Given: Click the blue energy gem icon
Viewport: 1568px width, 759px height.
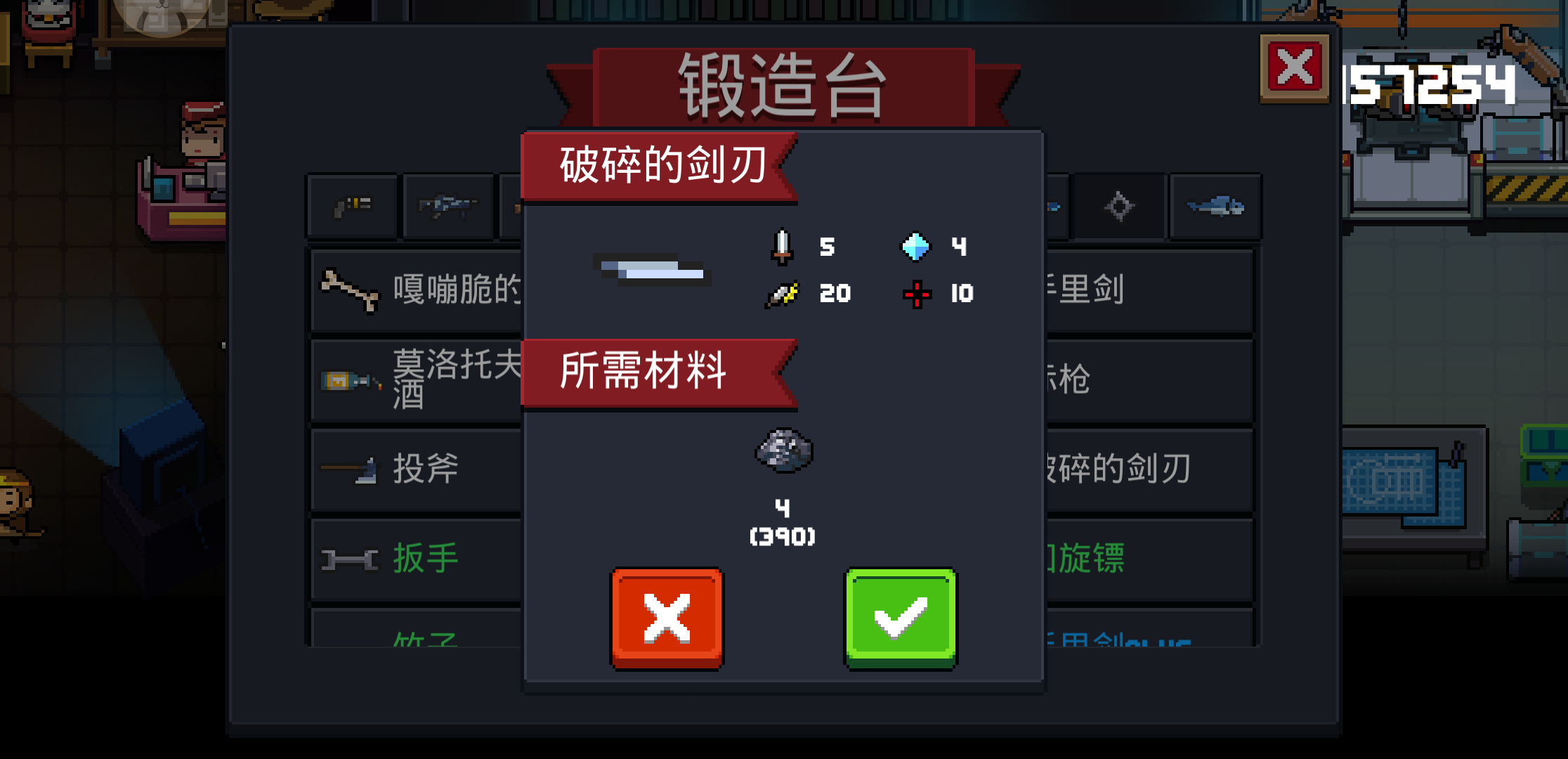Looking at the screenshot, I should [x=915, y=247].
